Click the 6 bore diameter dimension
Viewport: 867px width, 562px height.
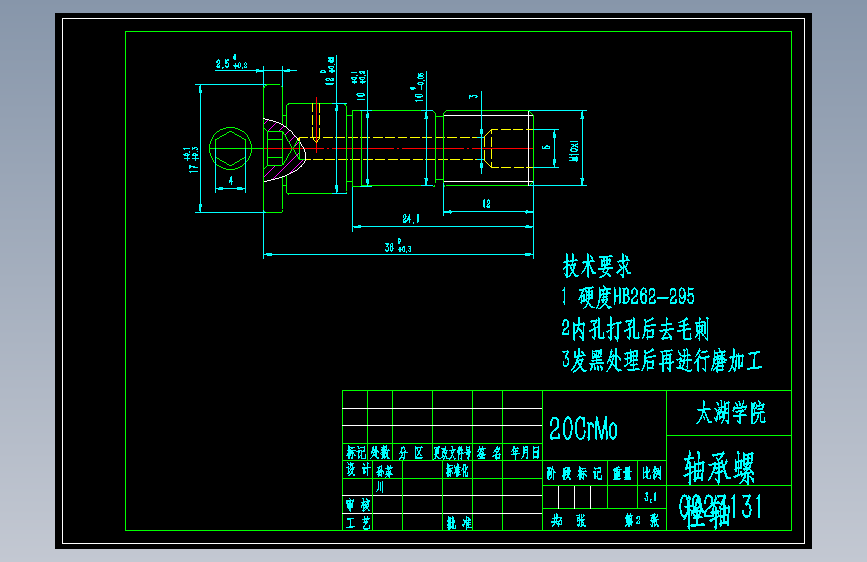(x=546, y=147)
